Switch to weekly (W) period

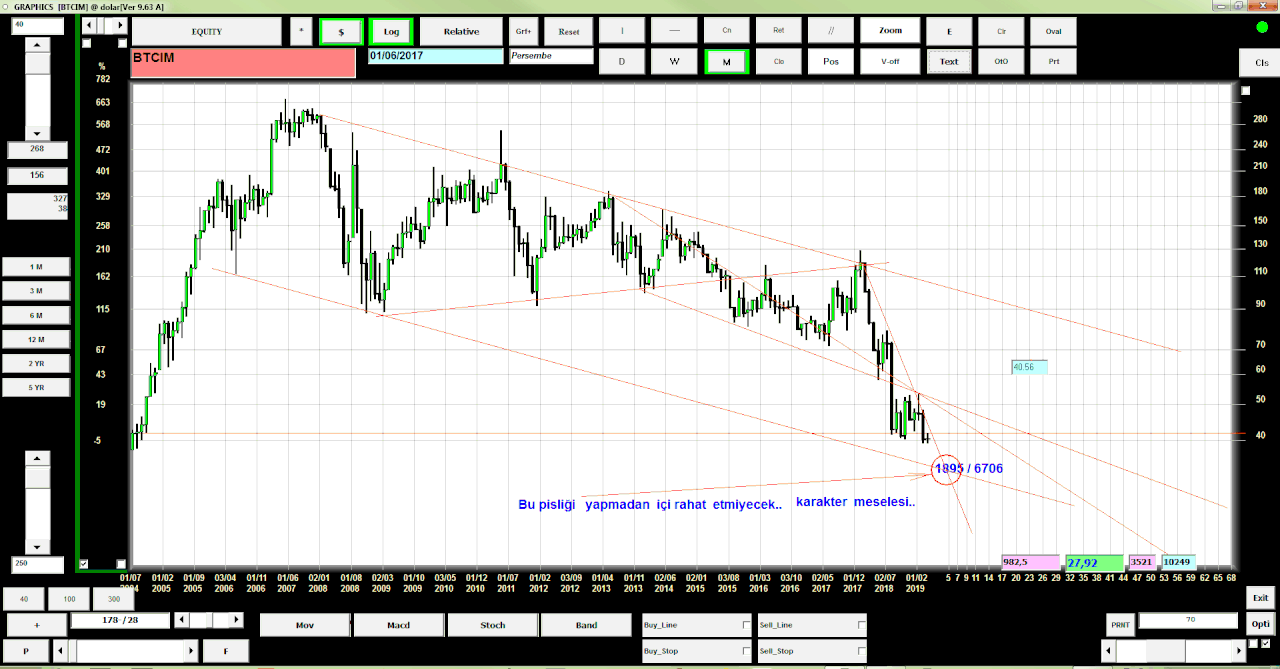(674, 61)
